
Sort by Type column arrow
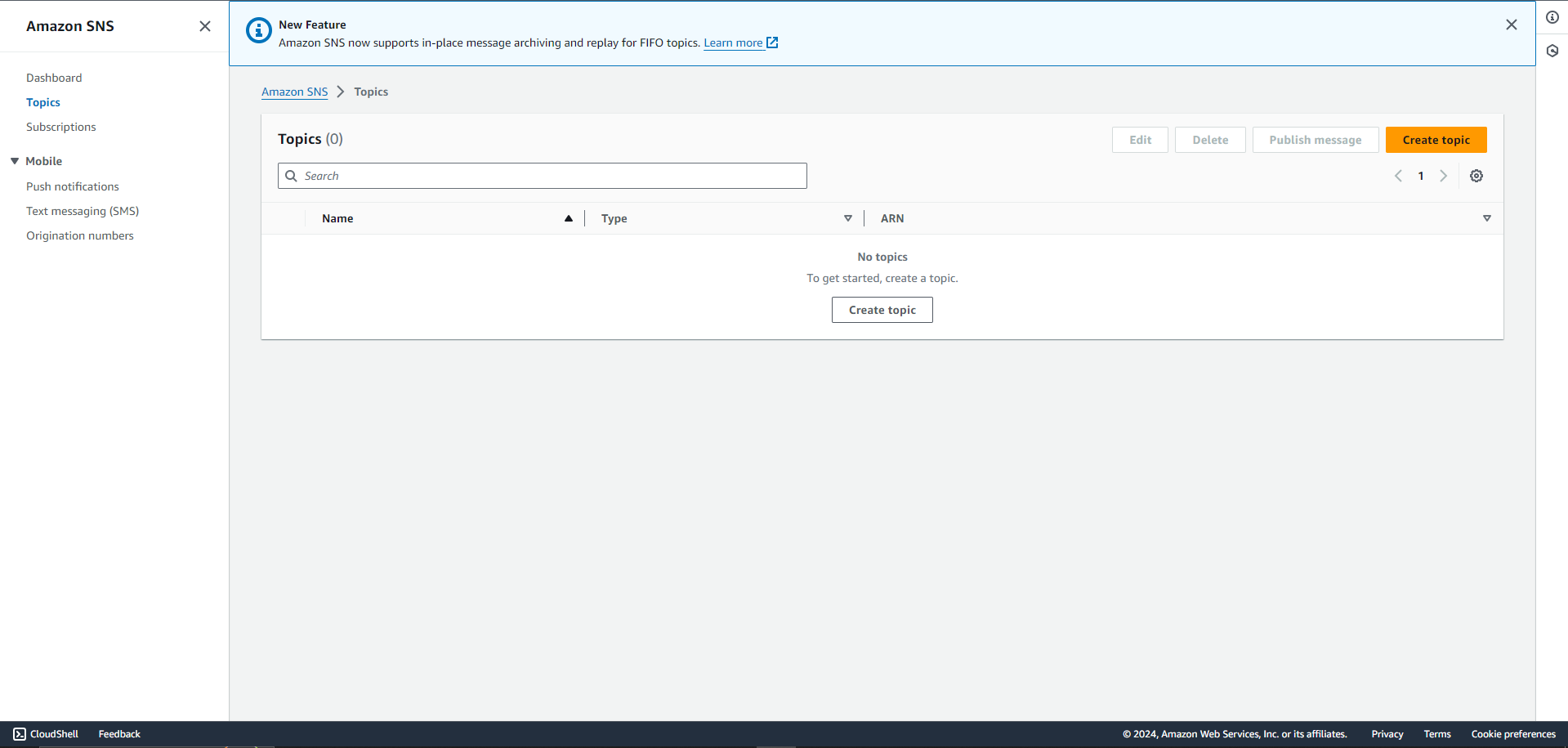[x=848, y=218]
